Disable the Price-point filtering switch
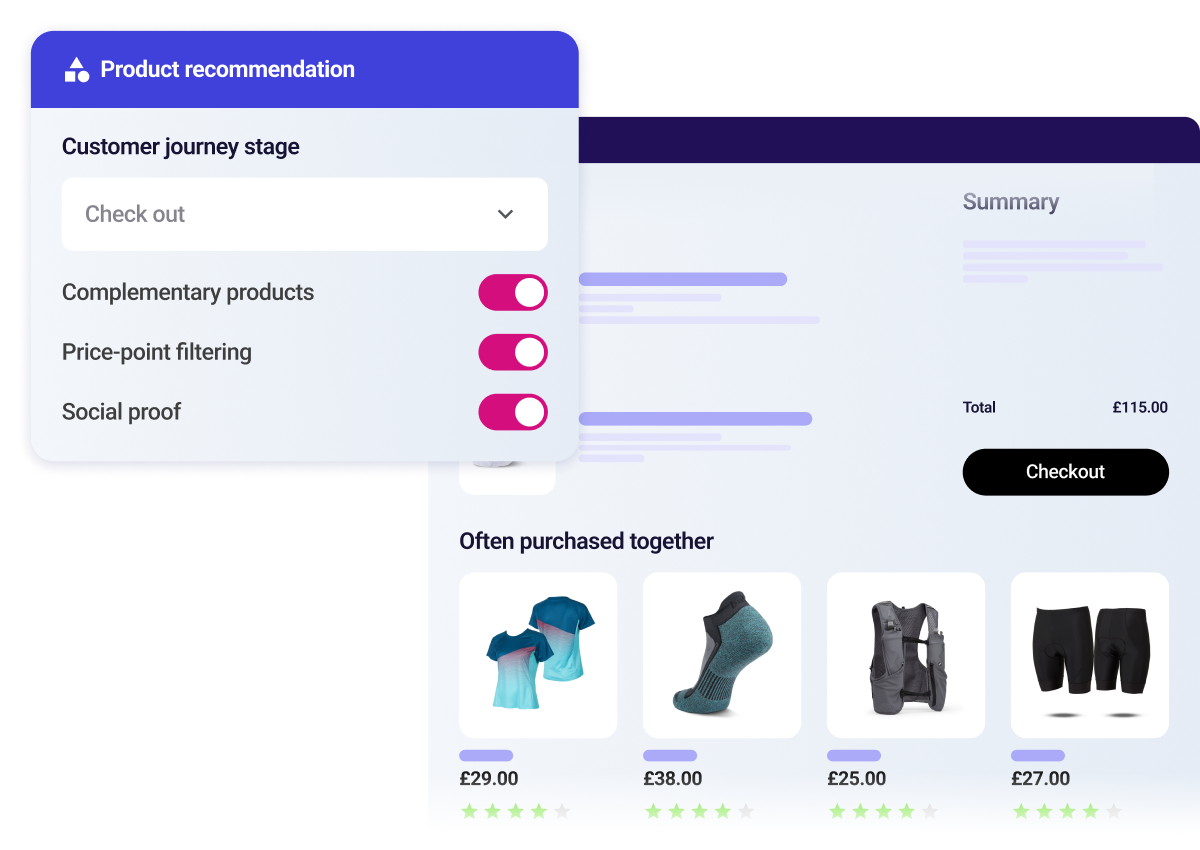Screen dimensions: 1200x850 pos(513,352)
